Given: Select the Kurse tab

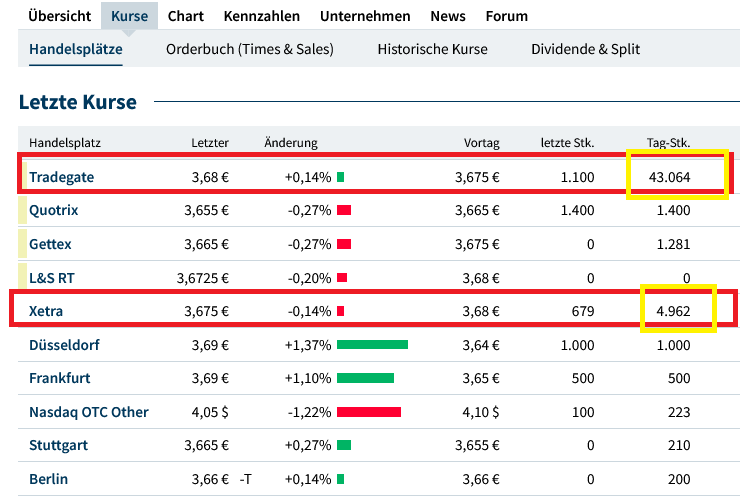Looking at the screenshot, I should 129,16.
